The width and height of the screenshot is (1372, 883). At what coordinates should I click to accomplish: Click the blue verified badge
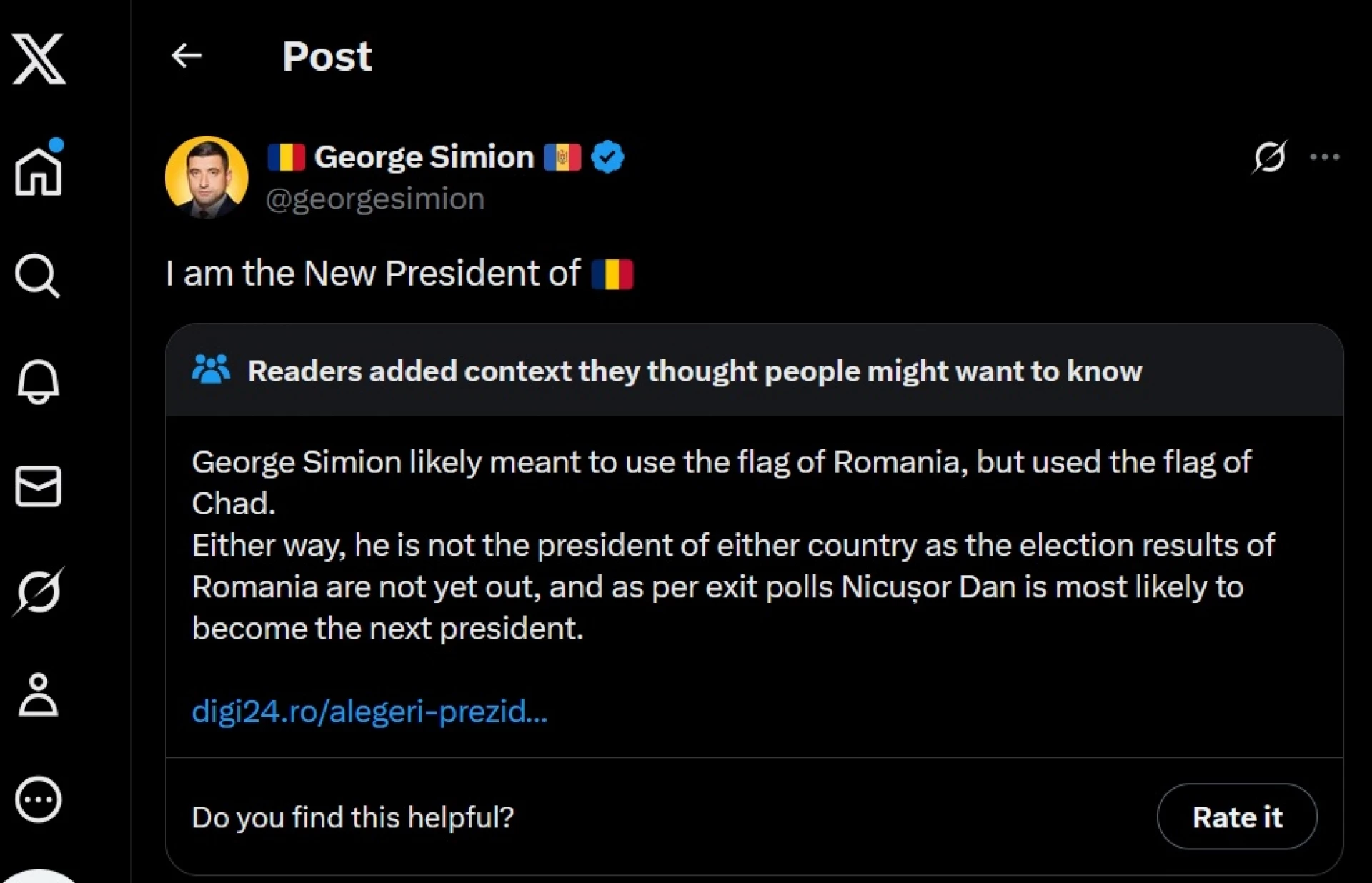(607, 157)
